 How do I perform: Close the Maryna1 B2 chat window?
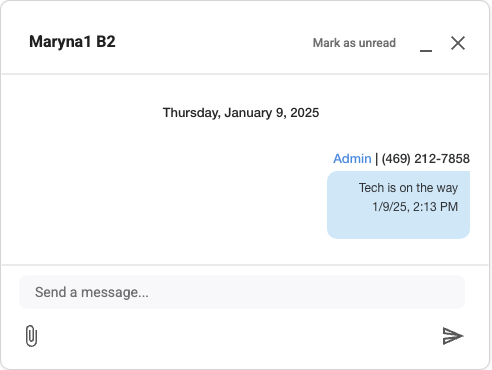458,43
